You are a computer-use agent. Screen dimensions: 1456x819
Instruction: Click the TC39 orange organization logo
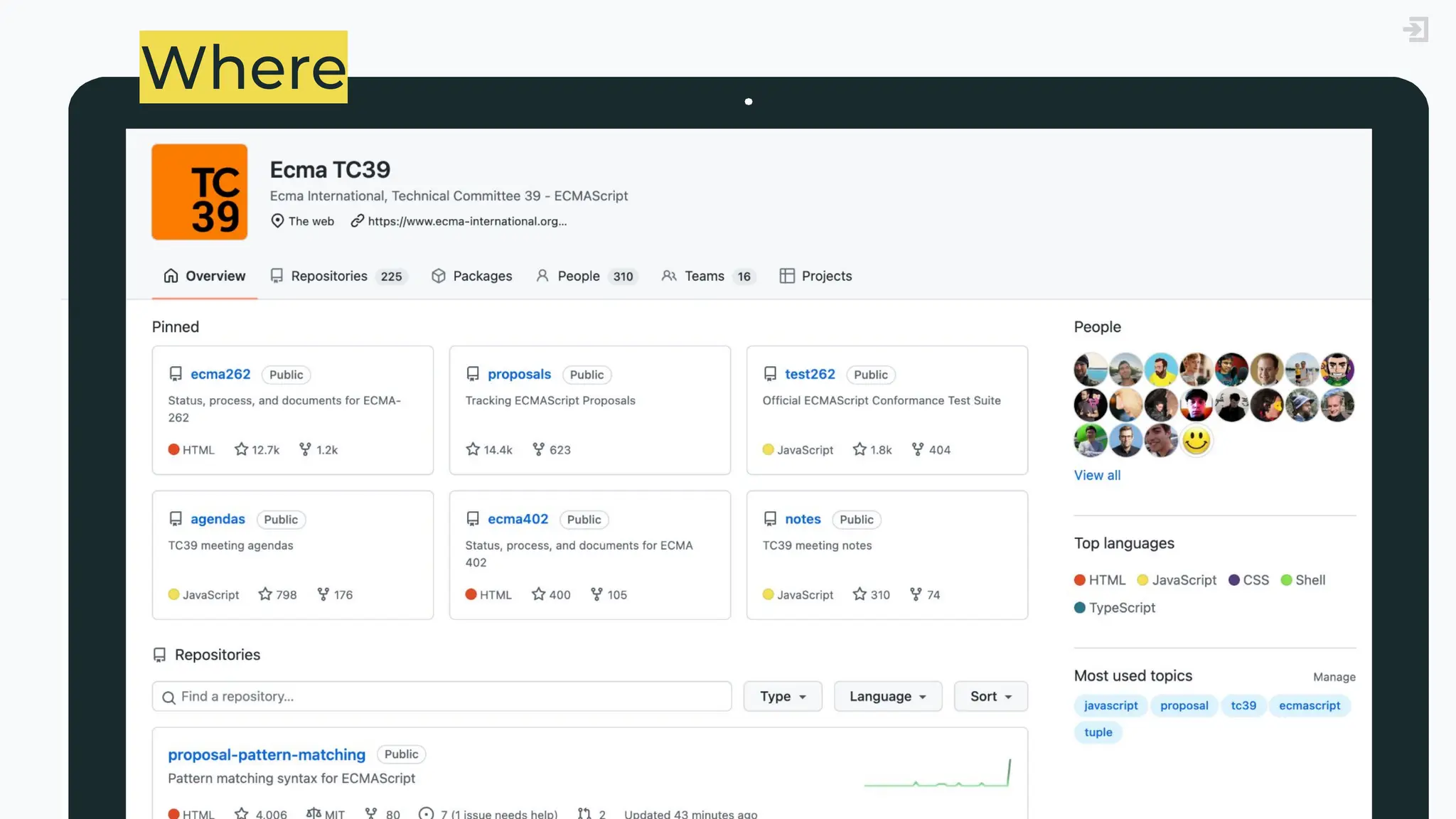(x=200, y=192)
